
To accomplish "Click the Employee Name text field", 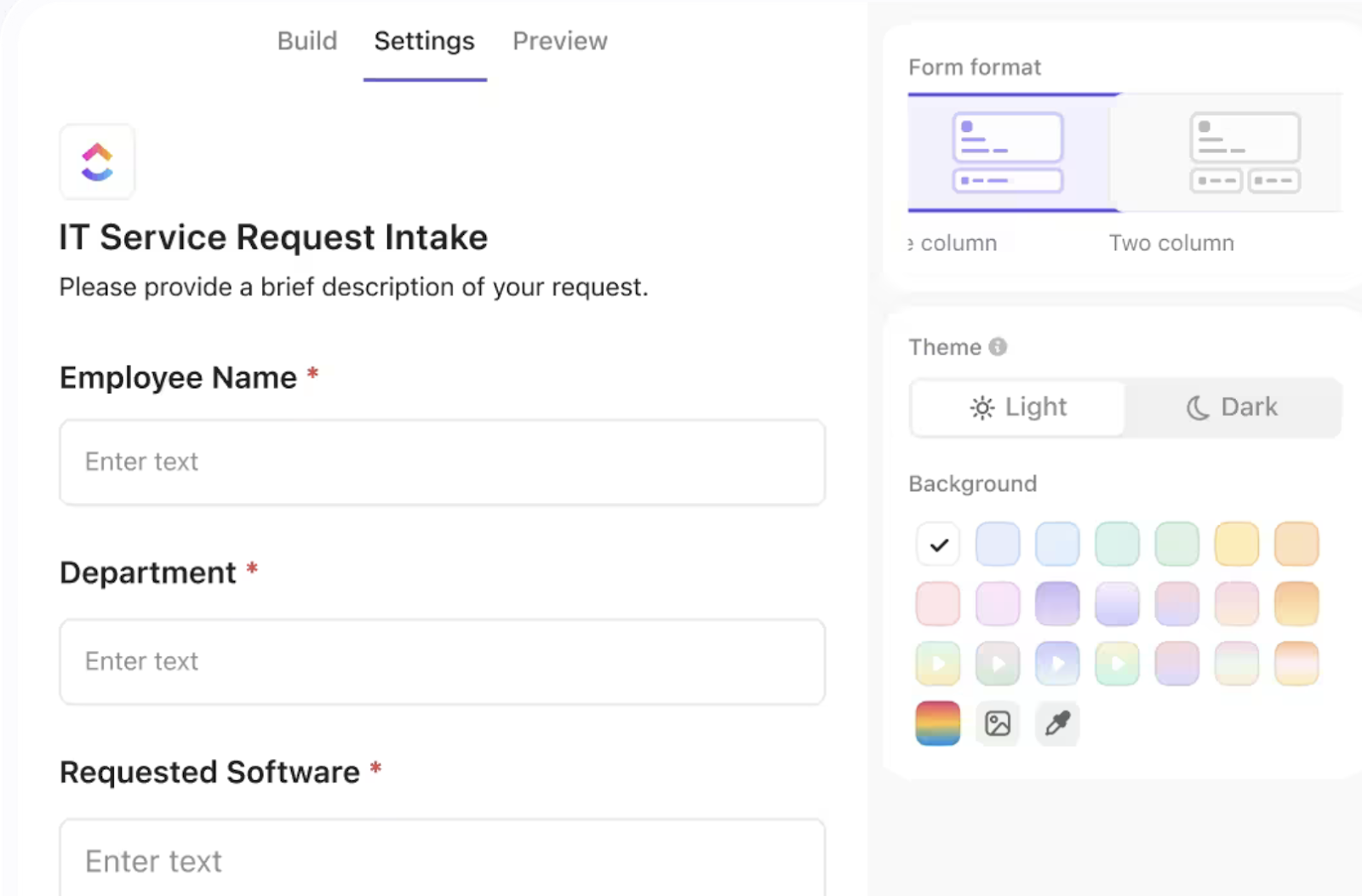I will click(x=443, y=462).
